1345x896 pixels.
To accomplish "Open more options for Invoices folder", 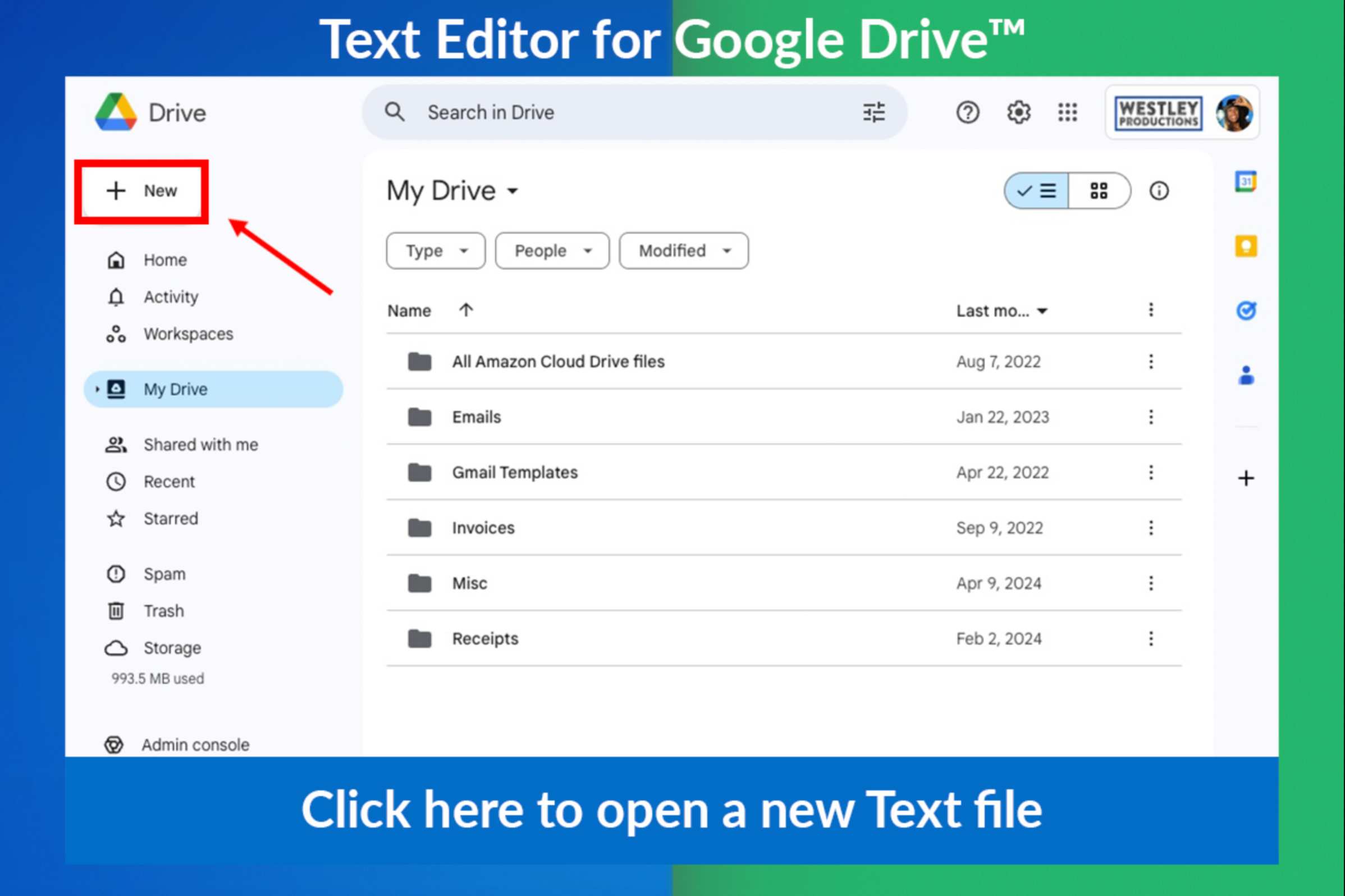I will coord(1151,527).
